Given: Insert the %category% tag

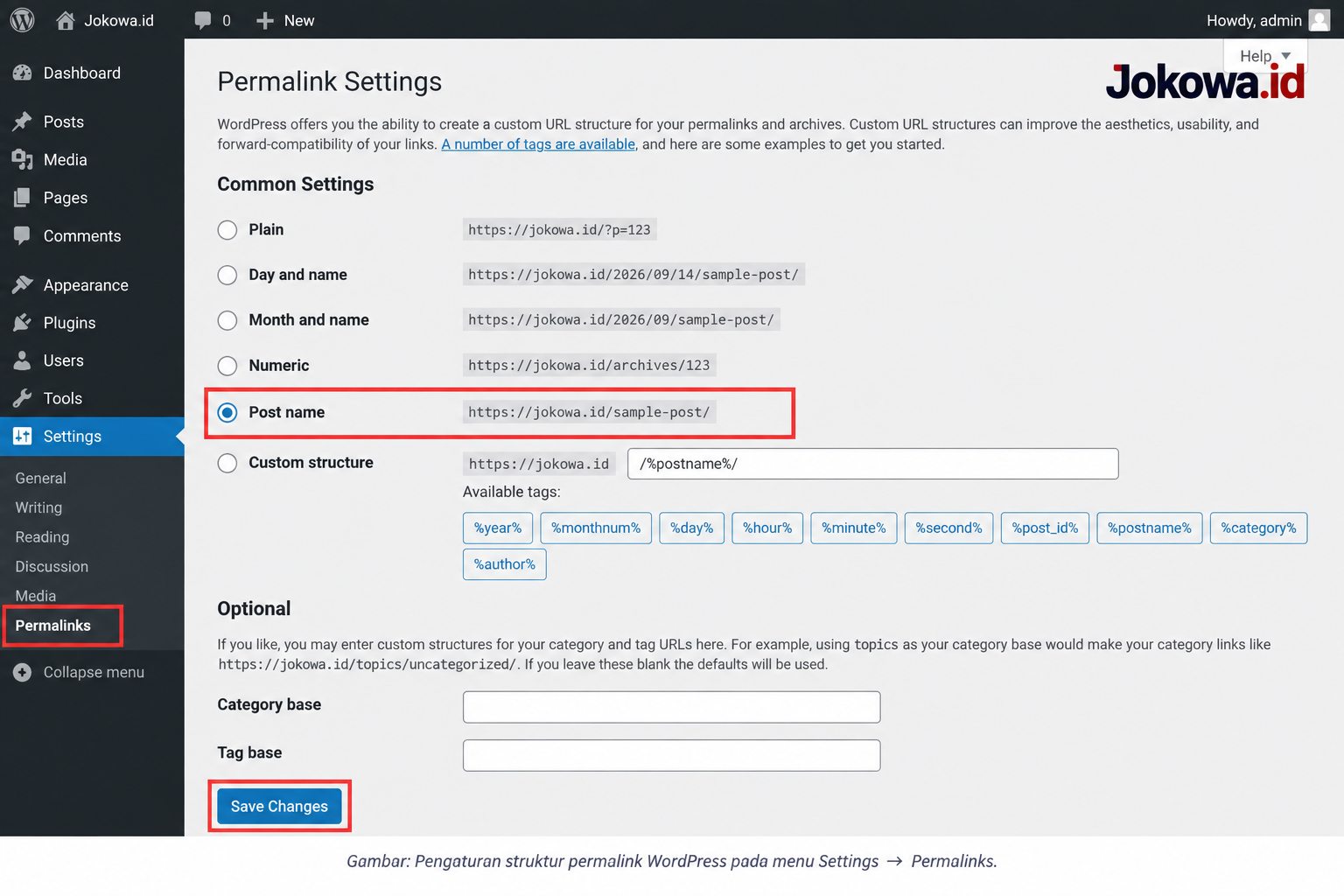Looking at the screenshot, I should point(1259,528).
